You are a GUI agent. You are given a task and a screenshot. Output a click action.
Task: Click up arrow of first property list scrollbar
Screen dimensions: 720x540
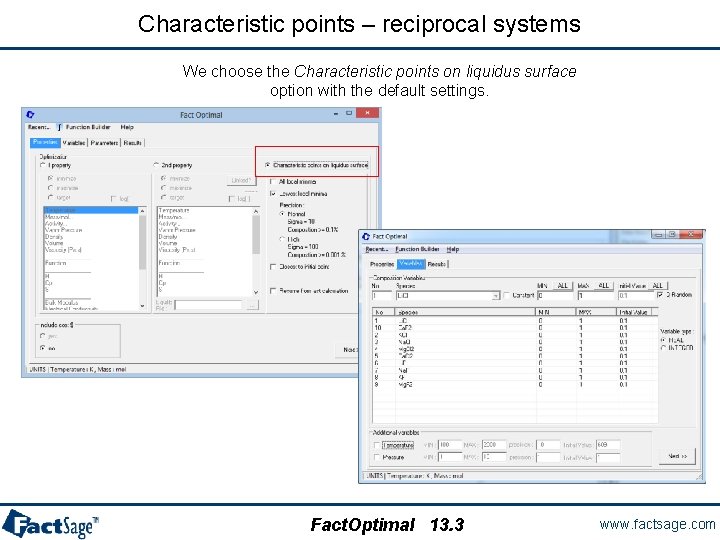tap(142, 211)
